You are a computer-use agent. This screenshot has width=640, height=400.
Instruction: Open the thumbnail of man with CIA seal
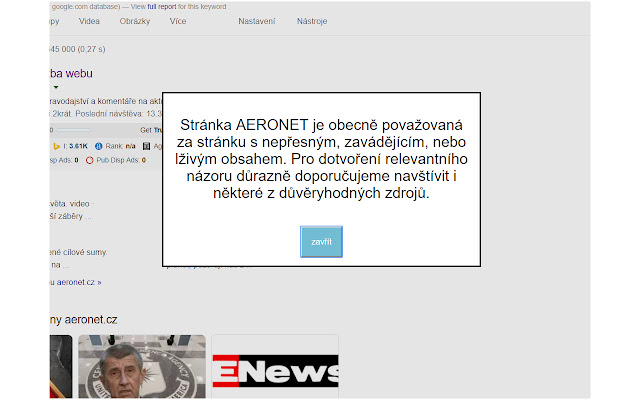click(142, 367)
